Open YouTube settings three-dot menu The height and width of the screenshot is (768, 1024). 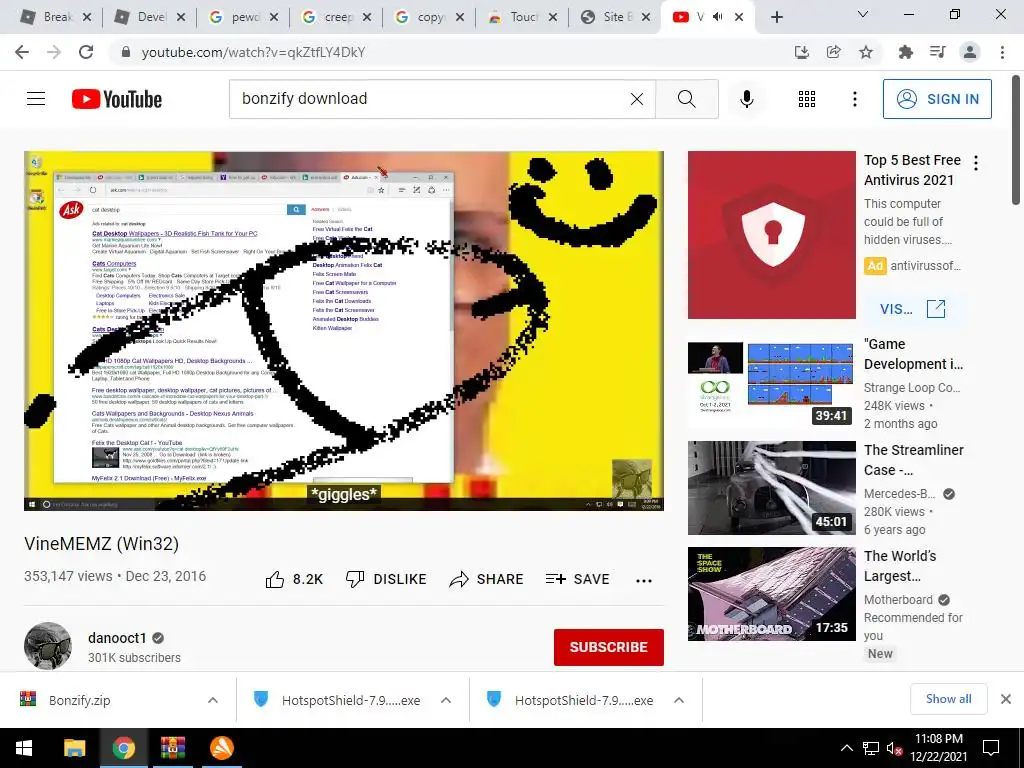point(854,99)
